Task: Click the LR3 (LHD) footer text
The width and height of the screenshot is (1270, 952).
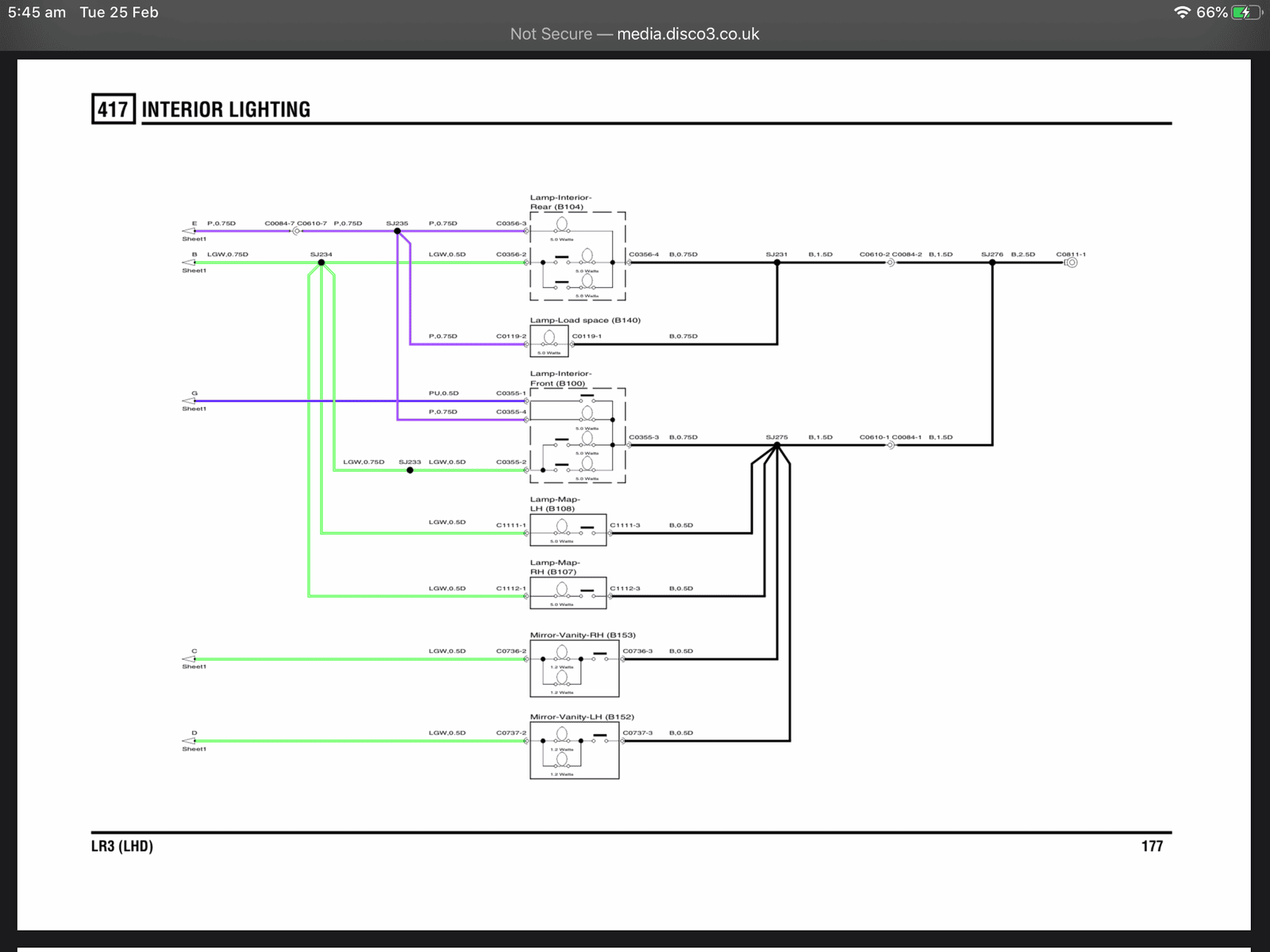Action: click(x=122, y=846)
